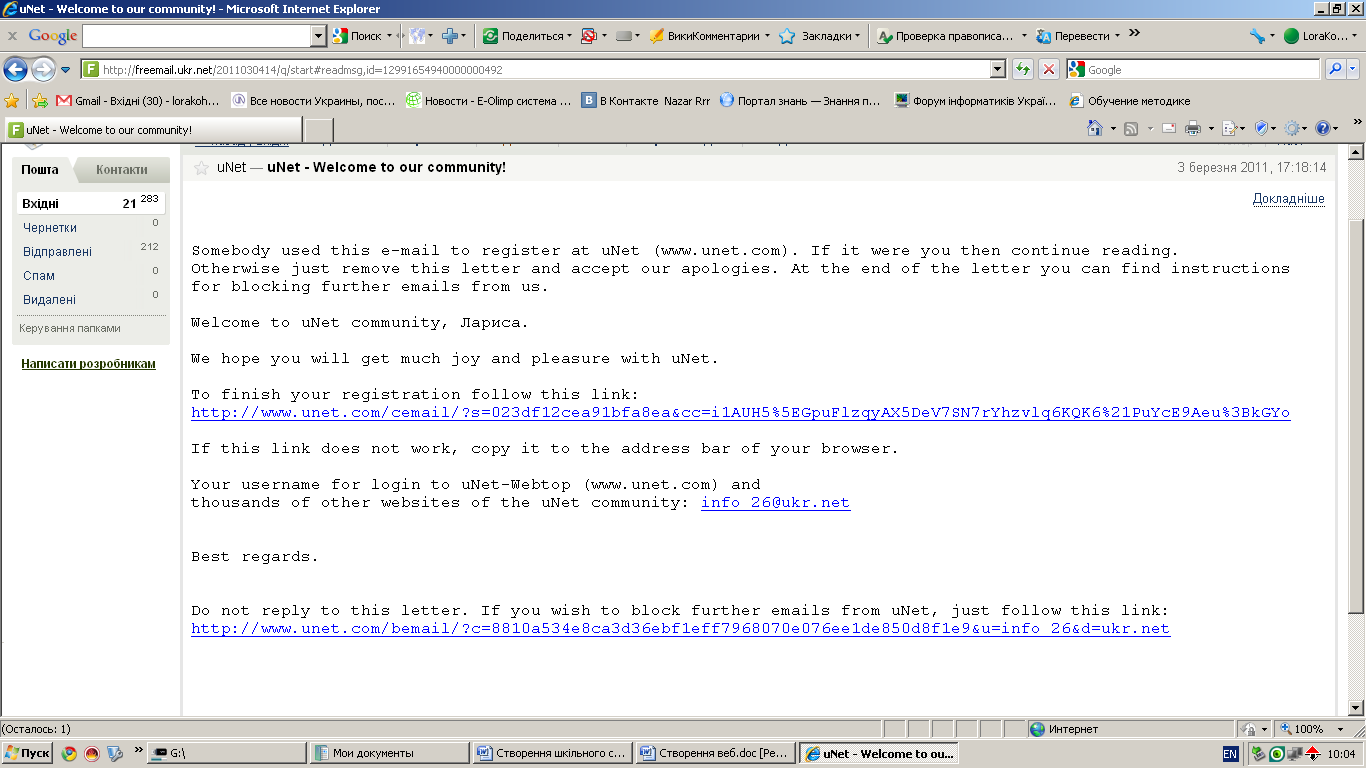Stop loading with the red X icon
Image resolution: width=1366 pixels, height=768 pixels.
point(1049,69)
